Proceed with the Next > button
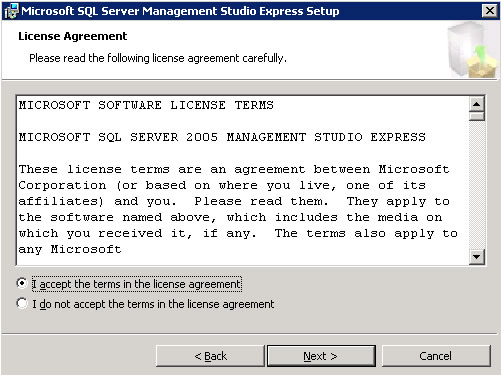Image resolution: width=501 pixels, height=375 pixels. [x=321, y=356]
